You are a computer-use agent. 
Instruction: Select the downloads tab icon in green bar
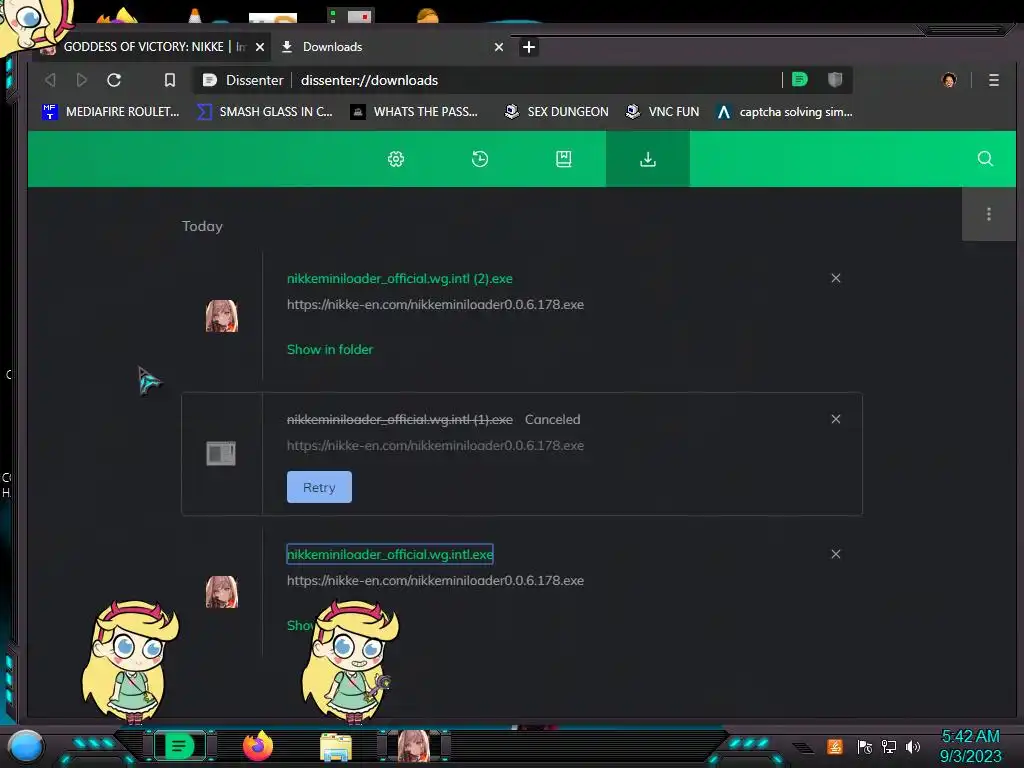point(648,159)
